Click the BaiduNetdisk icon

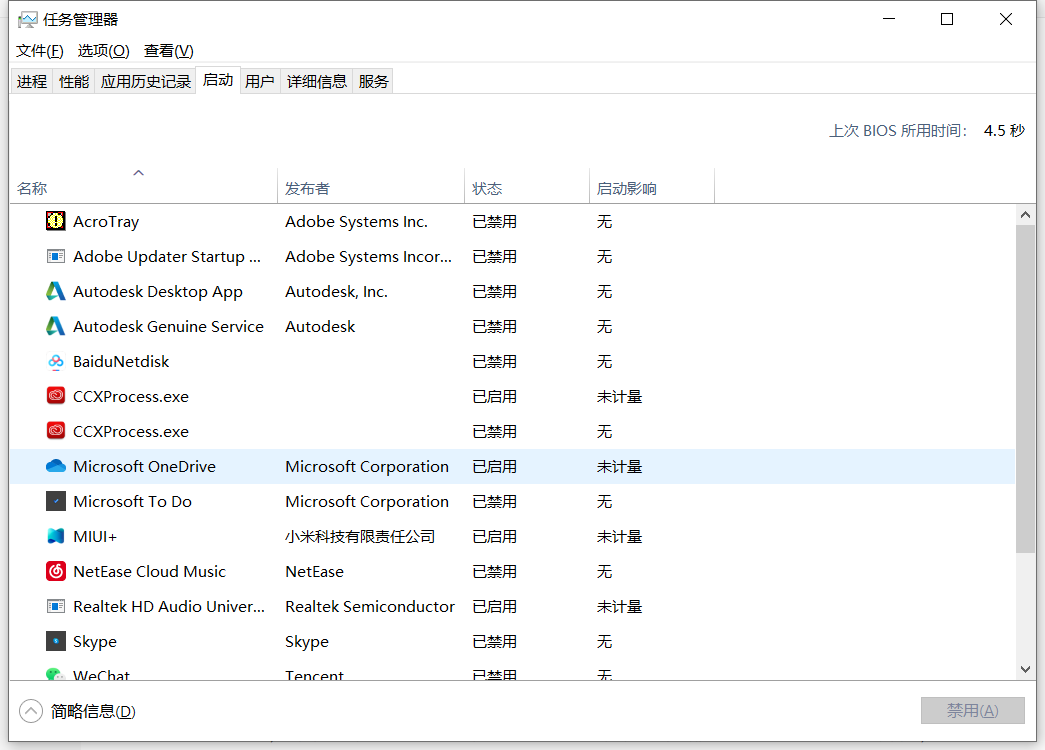pyautogui.click(x=55, y=361)
